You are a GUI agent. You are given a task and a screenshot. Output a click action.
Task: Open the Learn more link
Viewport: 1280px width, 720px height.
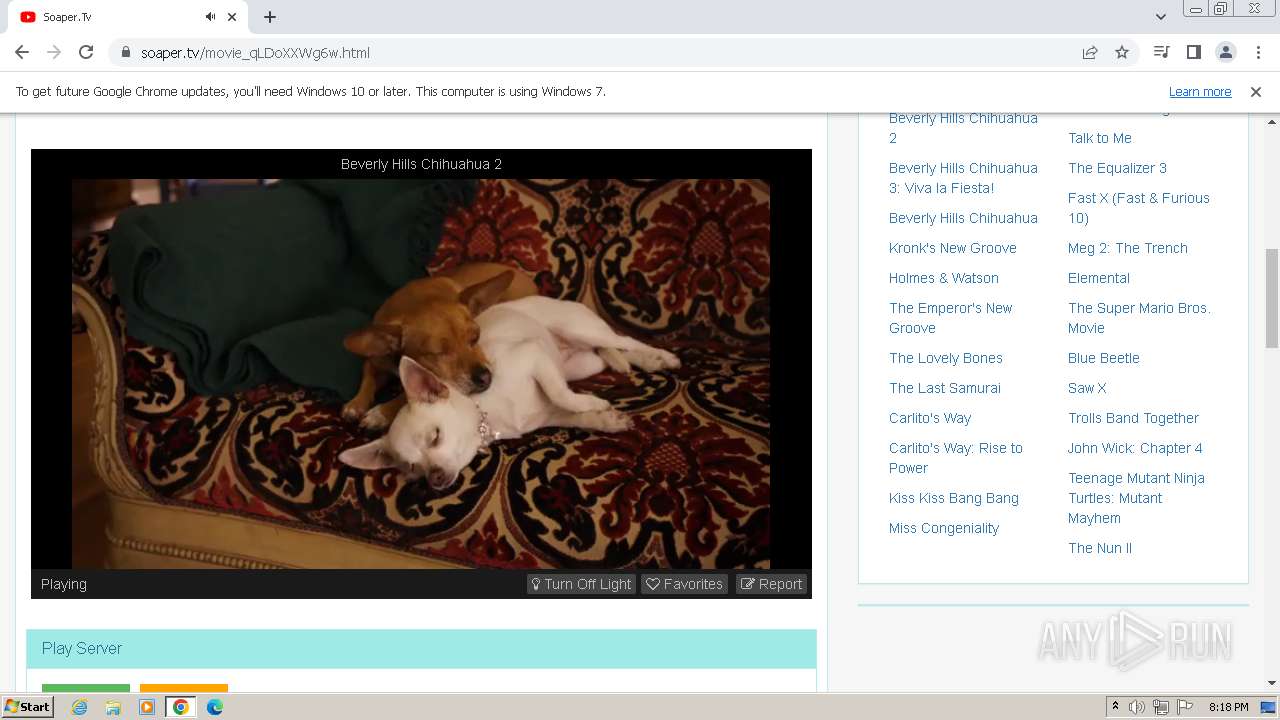1200,91
